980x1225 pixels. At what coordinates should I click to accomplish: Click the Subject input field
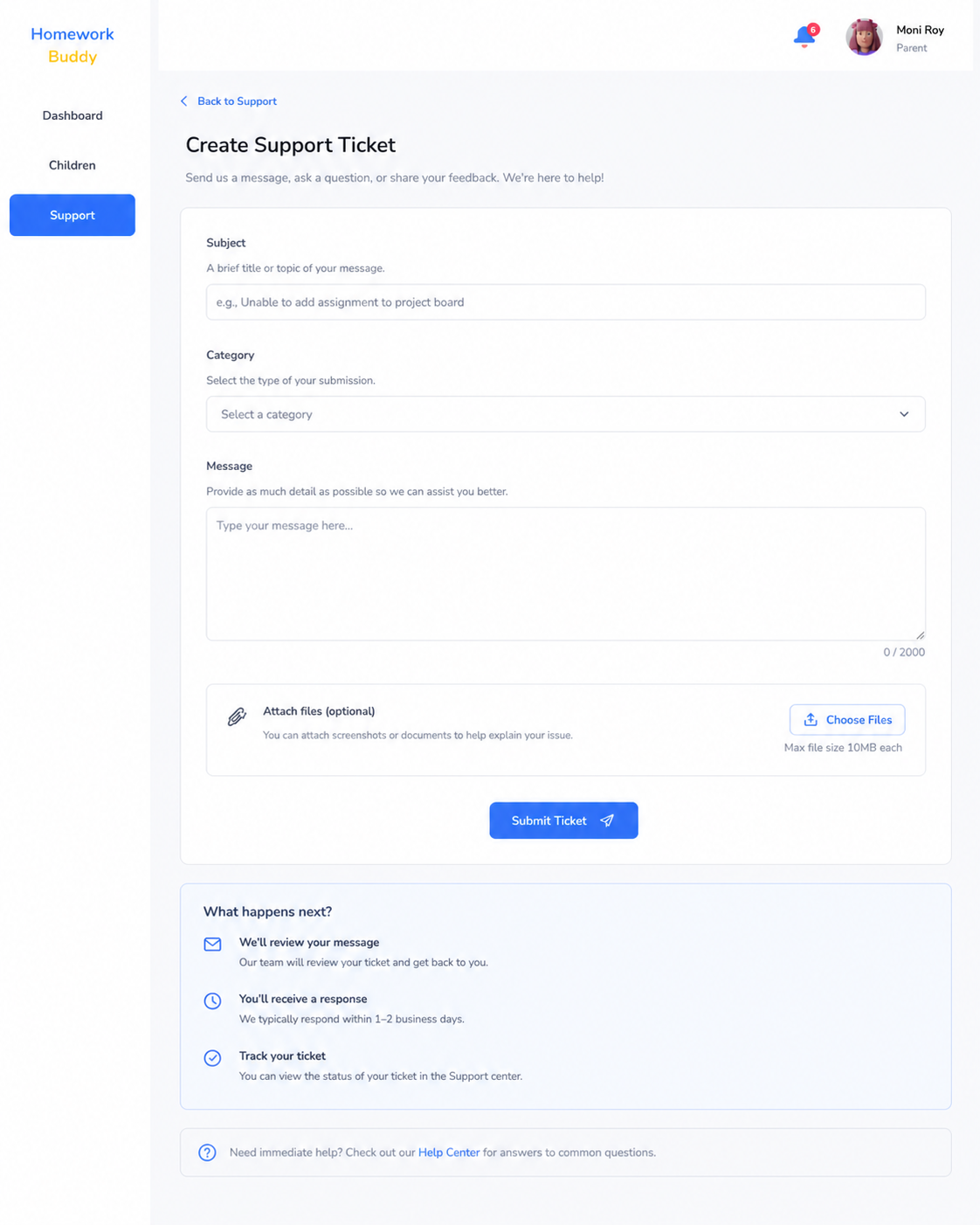coord(565,302)
